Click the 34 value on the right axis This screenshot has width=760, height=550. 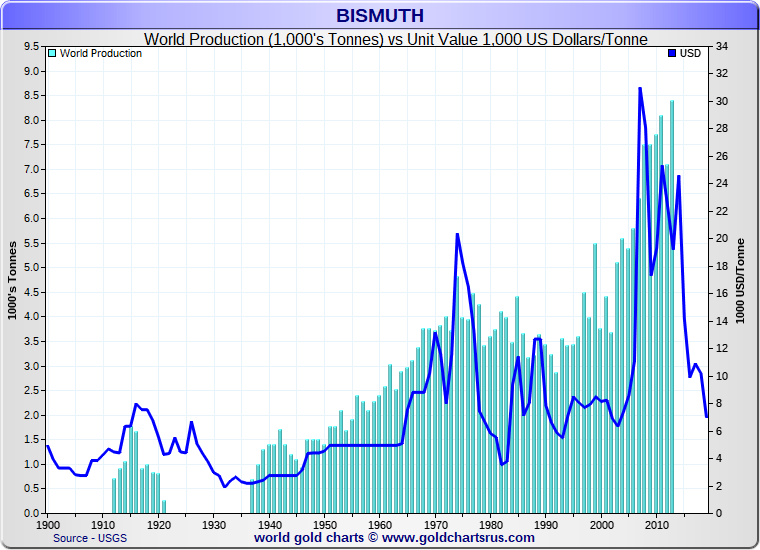(722, 47)
